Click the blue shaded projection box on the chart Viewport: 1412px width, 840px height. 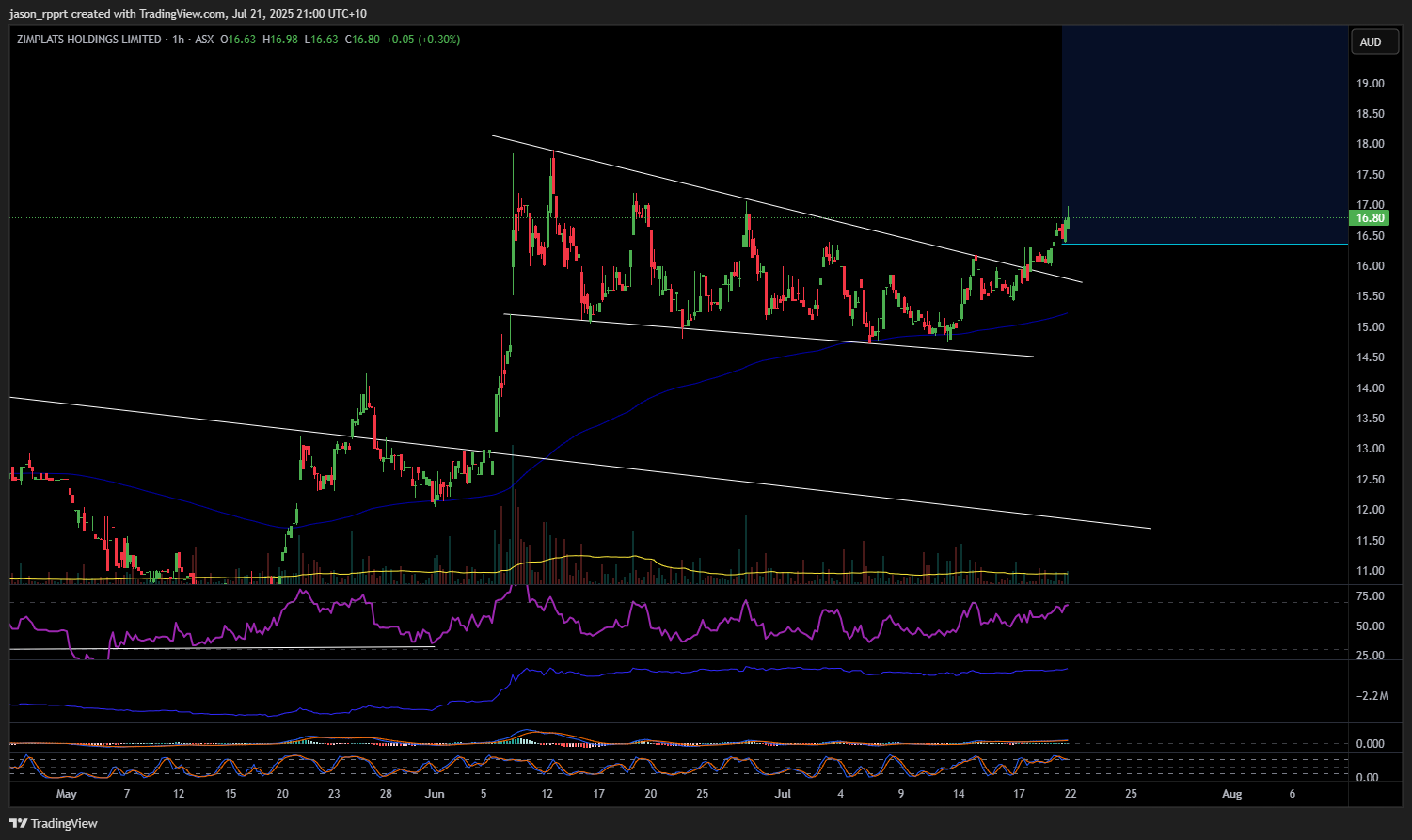point(1205,135)
